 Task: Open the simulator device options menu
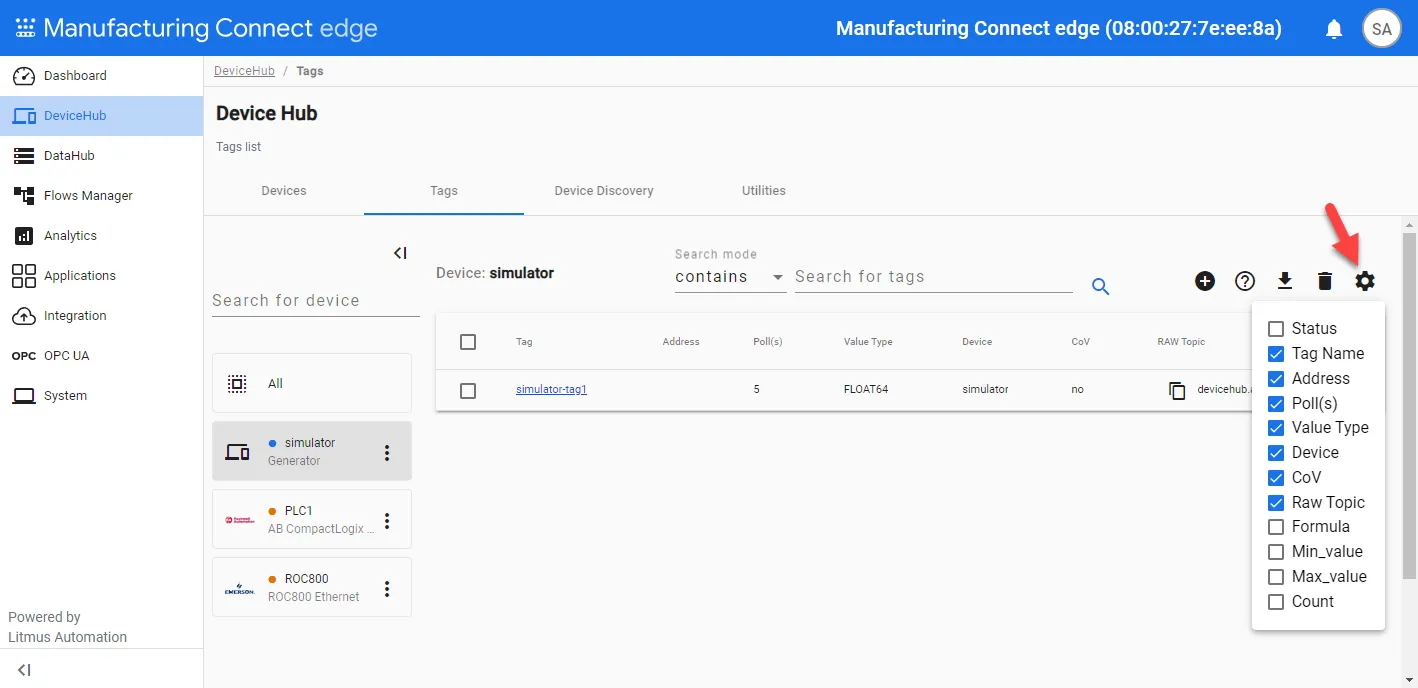point(388,452)
